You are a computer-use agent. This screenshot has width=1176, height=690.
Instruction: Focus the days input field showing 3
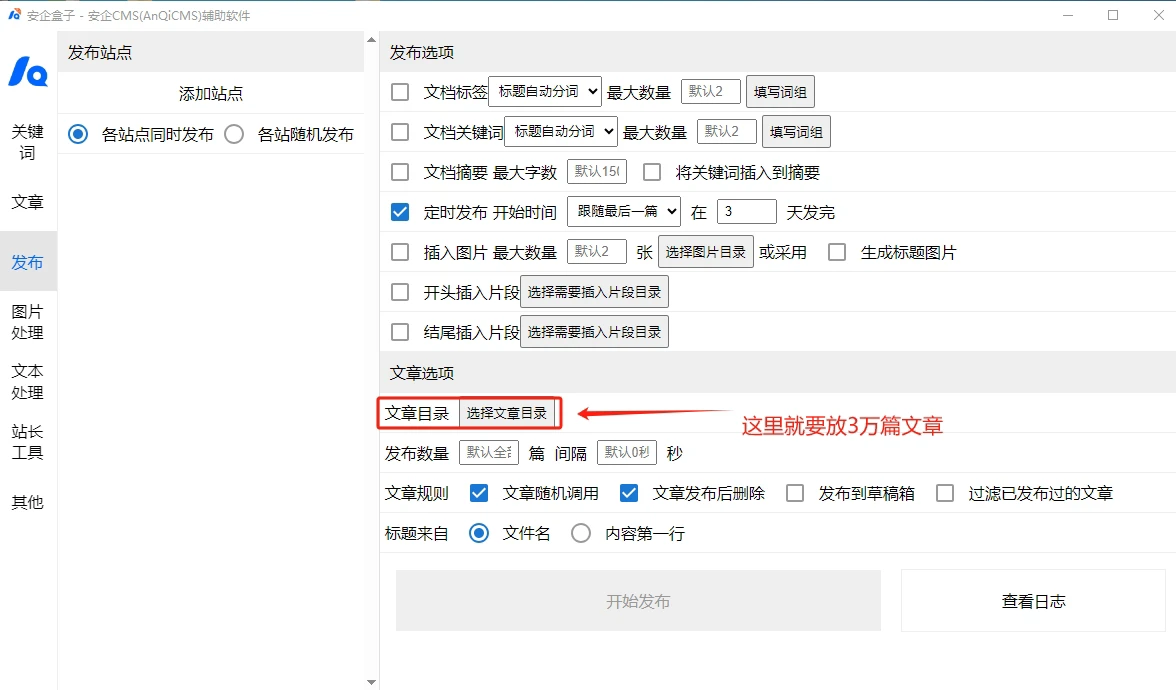tap(746, 212)
